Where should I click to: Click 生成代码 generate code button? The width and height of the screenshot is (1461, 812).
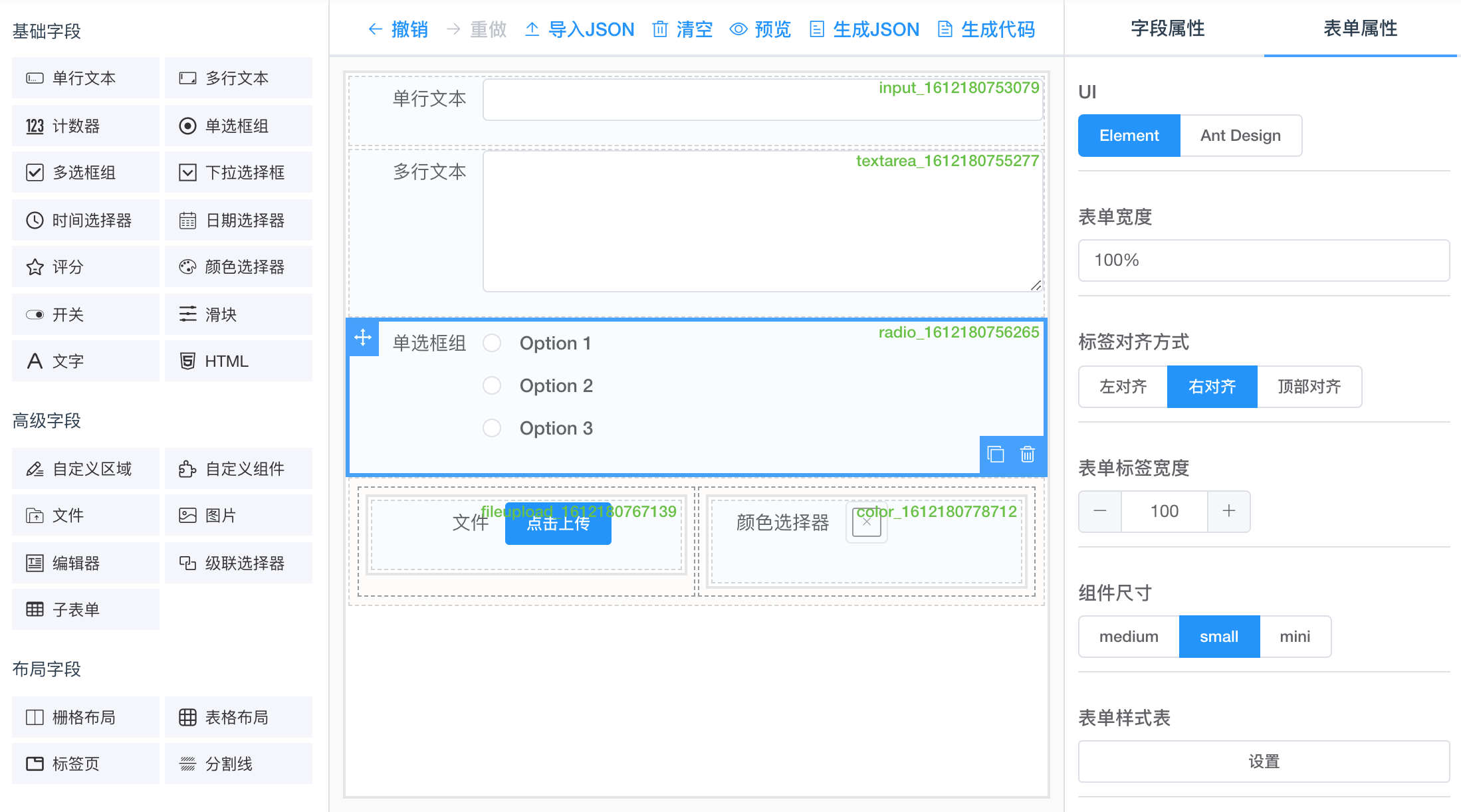(x=986, y=29)
